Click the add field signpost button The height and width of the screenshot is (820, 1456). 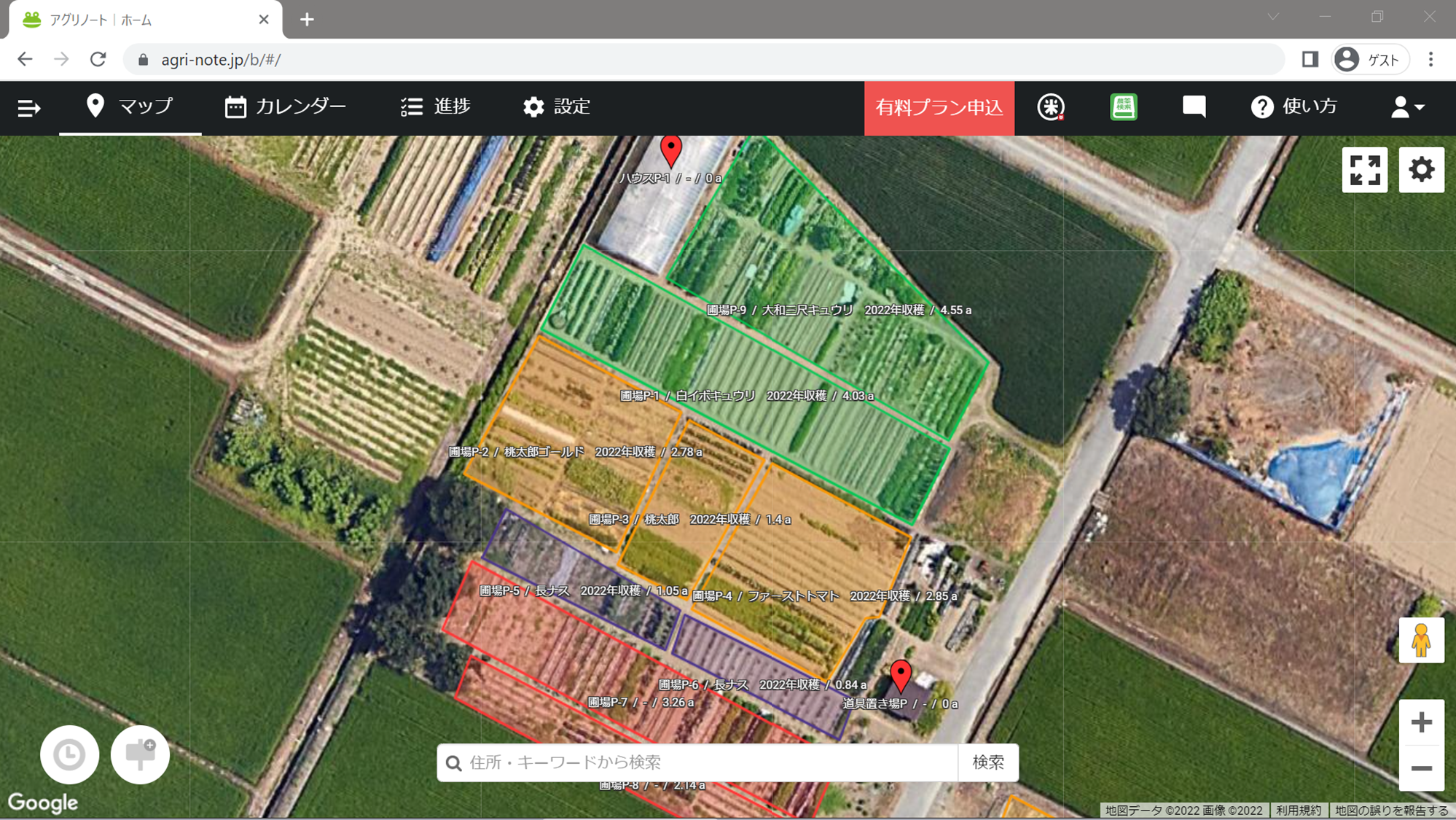140,754
